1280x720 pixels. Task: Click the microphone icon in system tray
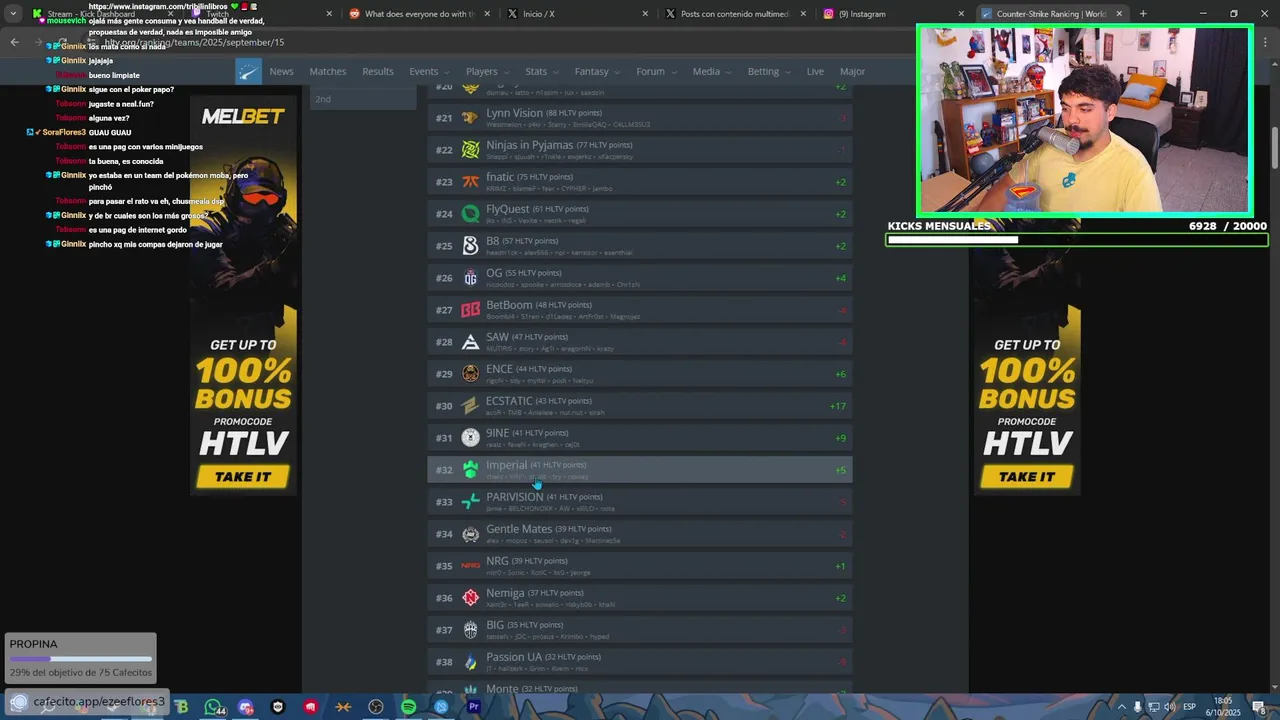(1137, 707)
